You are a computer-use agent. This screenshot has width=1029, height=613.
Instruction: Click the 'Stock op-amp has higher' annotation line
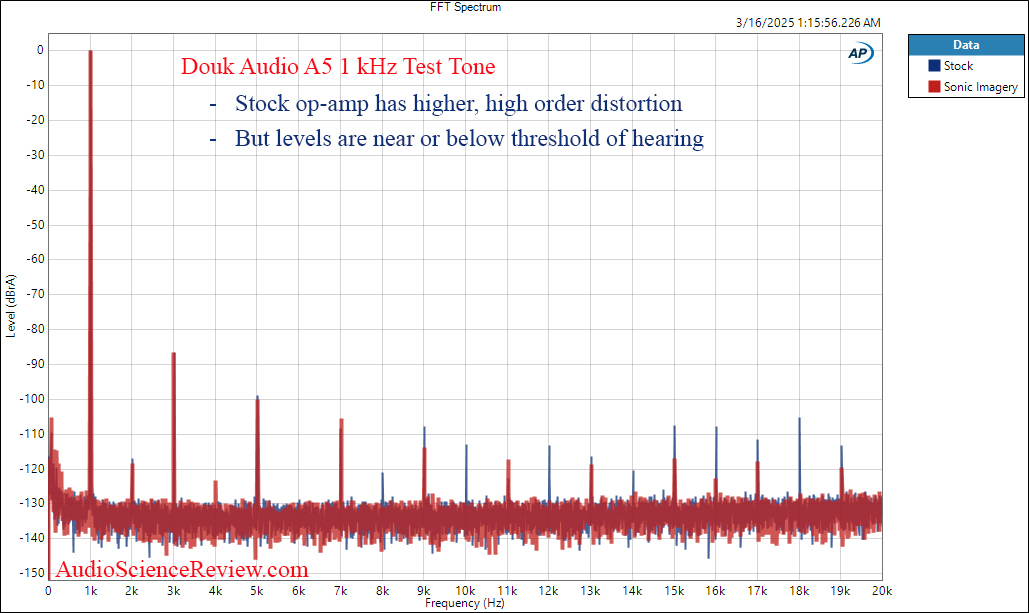tap(459, 104)
